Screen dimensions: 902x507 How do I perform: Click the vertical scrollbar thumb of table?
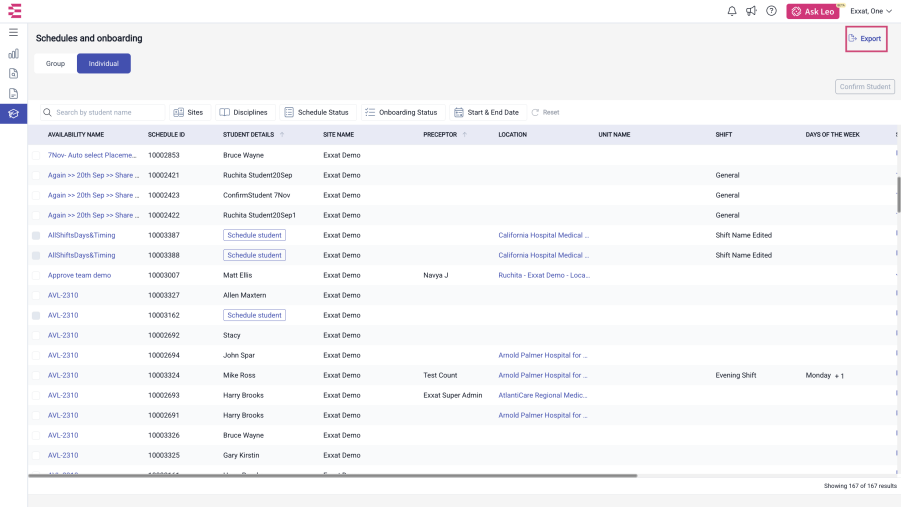point(899,195)
